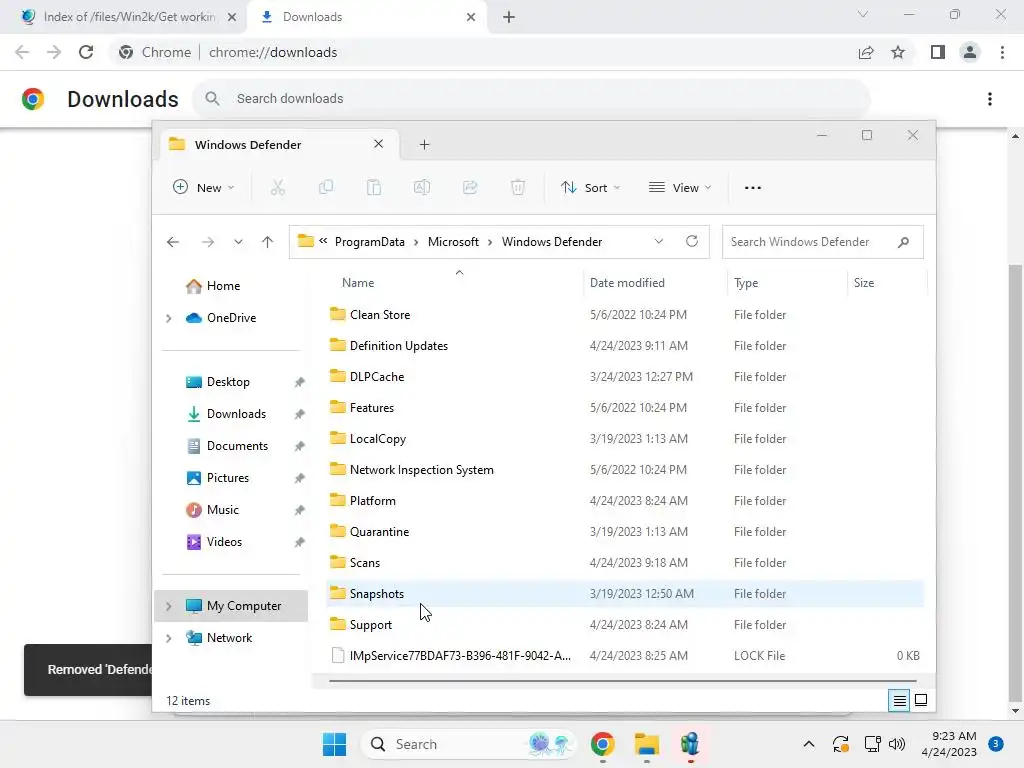Screen dimensions: 1024x768
Task: Go forward in File Explorer navigation
Action: point(208,242)
